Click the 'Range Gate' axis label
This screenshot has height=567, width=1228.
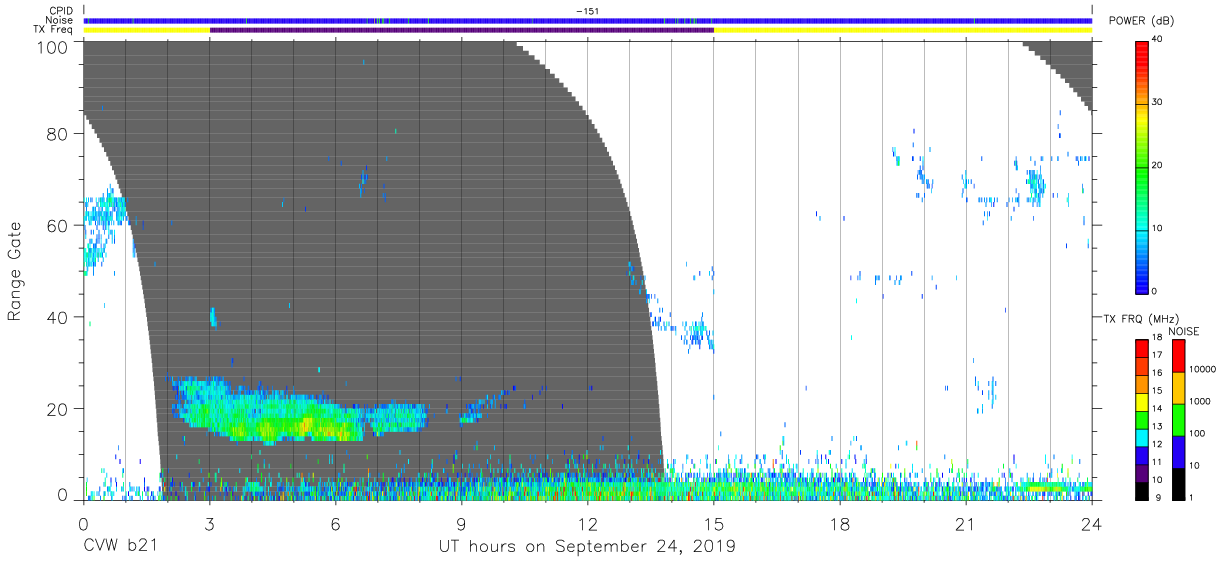pyautogui.click(x=15, y=271)
